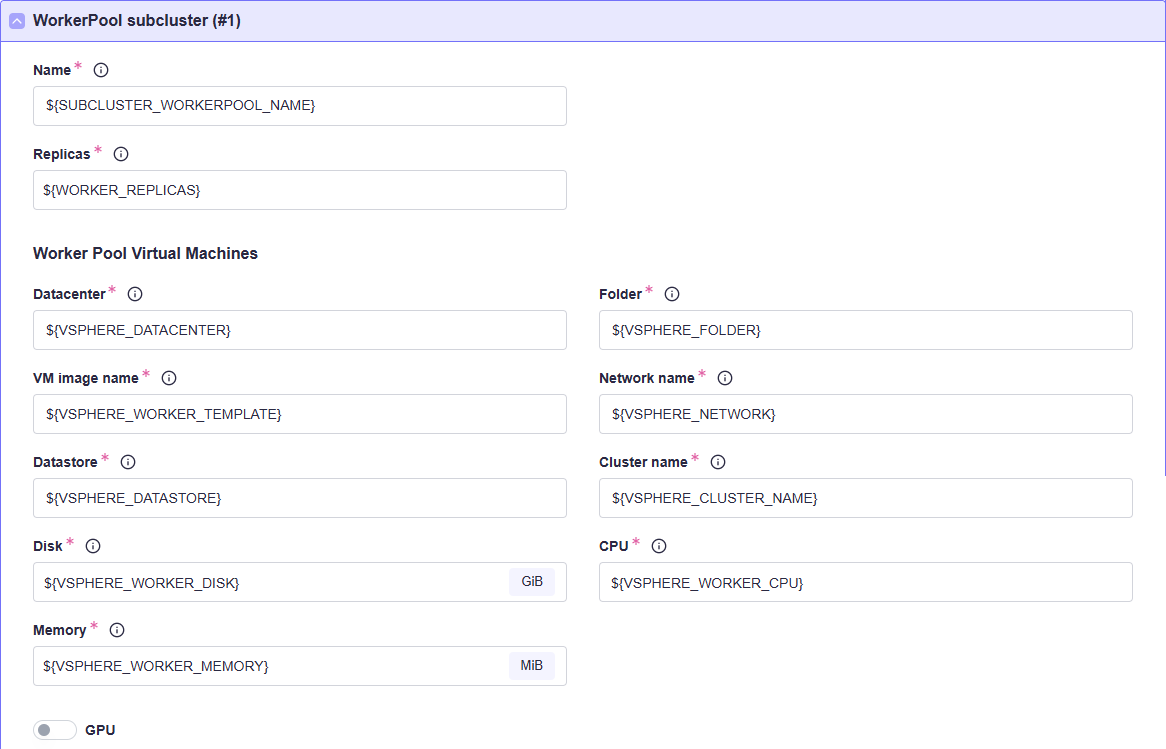Collapse the WorkerPool subcluster (#1) section
This screenshot has height=749, width=1166.
pyautogui.click(x=17, y=21)
